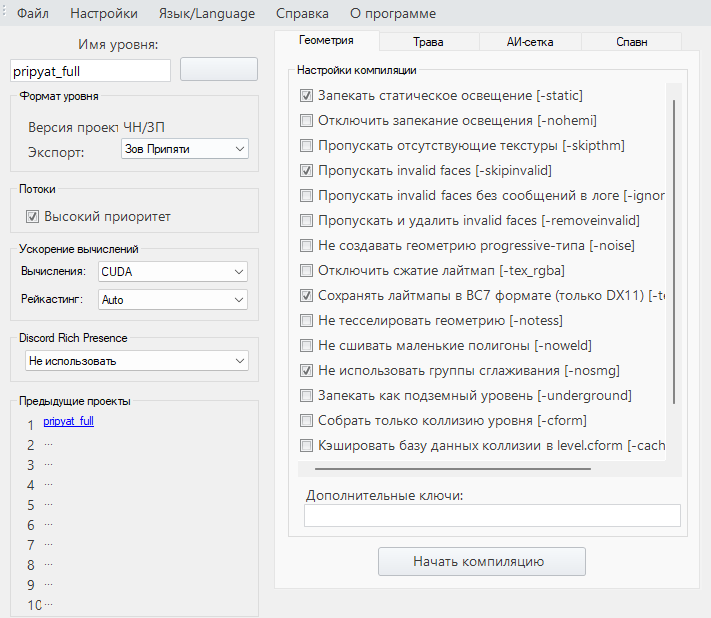Viewport: 711px width, 618px height.
Task: Uncheck Запекать статическое освещение [-static]
Action: tap(307, 96)
